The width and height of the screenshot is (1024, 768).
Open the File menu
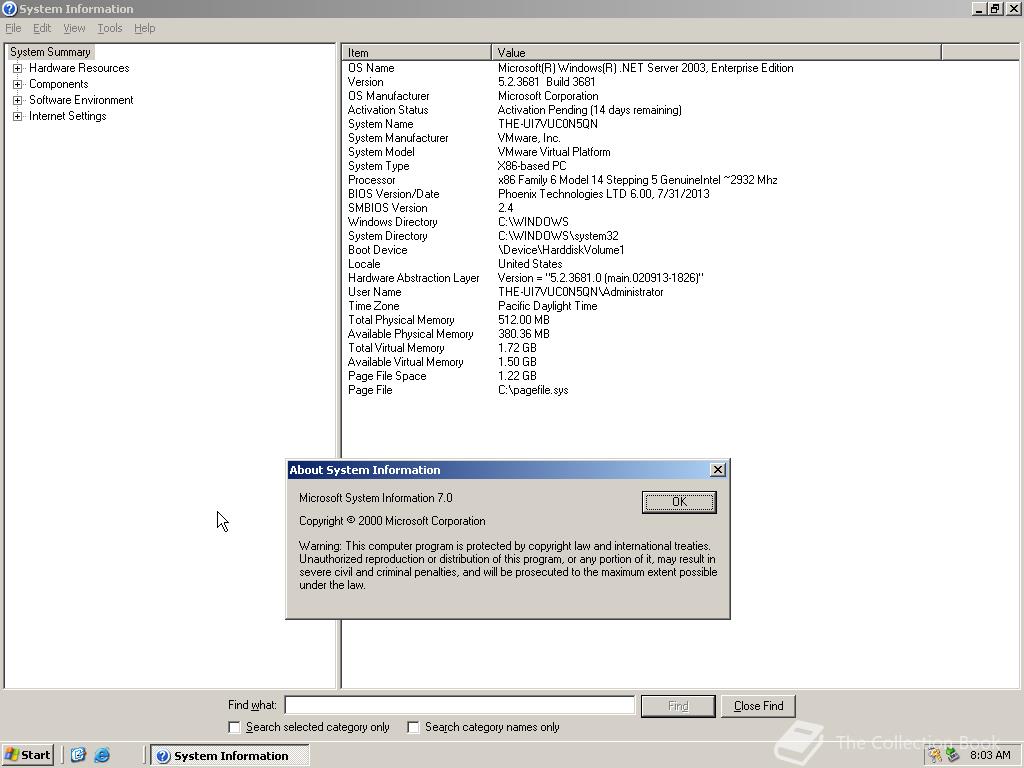[13, 28]
